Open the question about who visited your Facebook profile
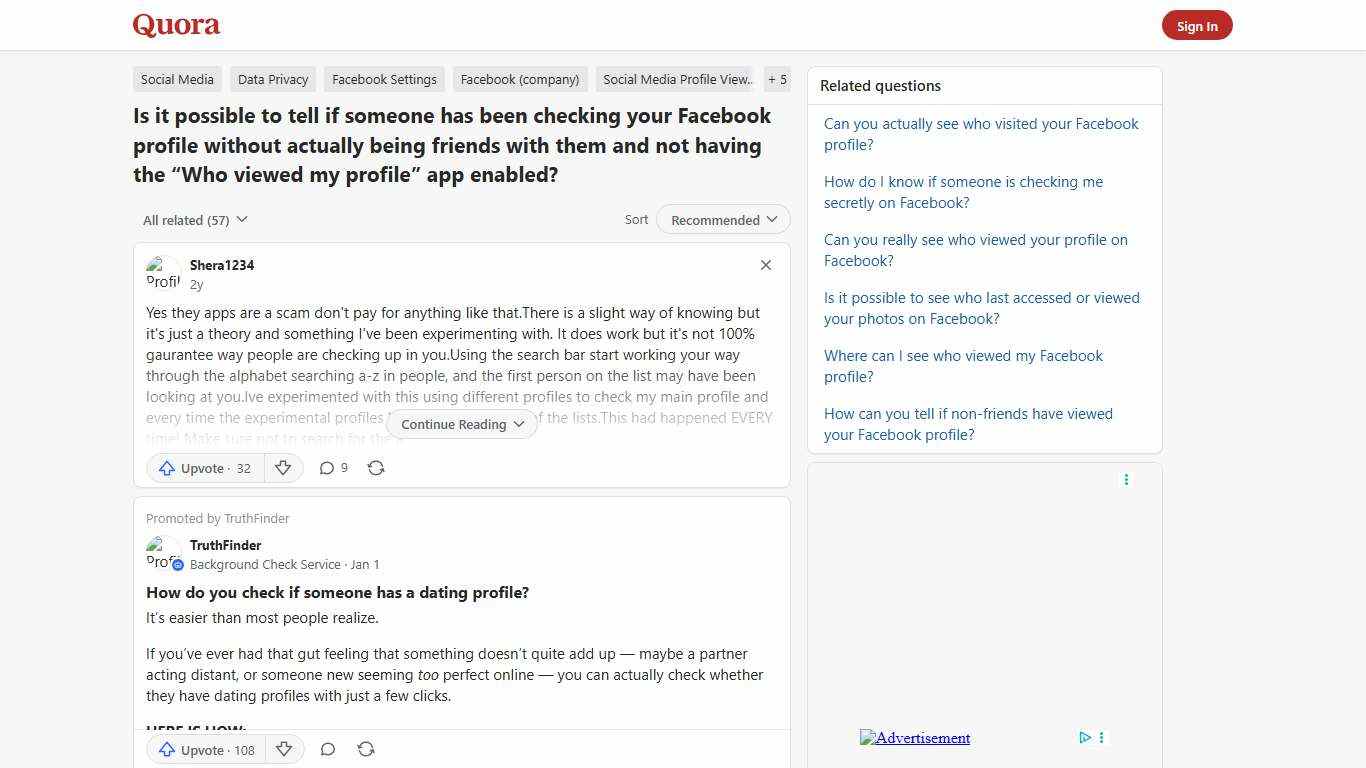 click(981, 134)
